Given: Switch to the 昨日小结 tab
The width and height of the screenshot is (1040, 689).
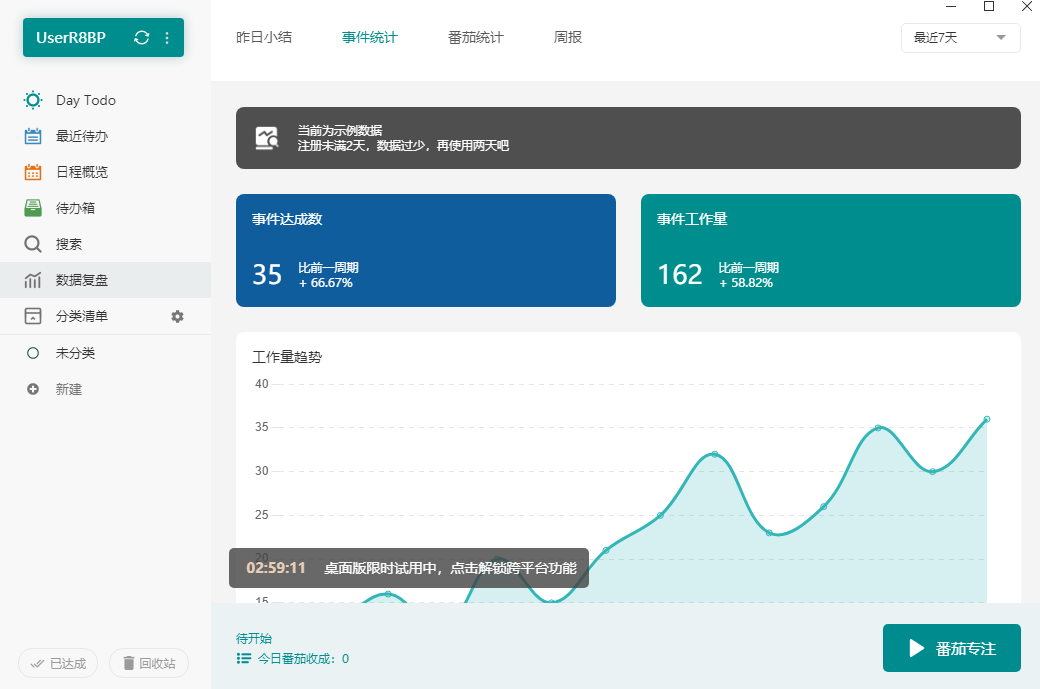Looking at the screenshot, I should pos(264,36).
